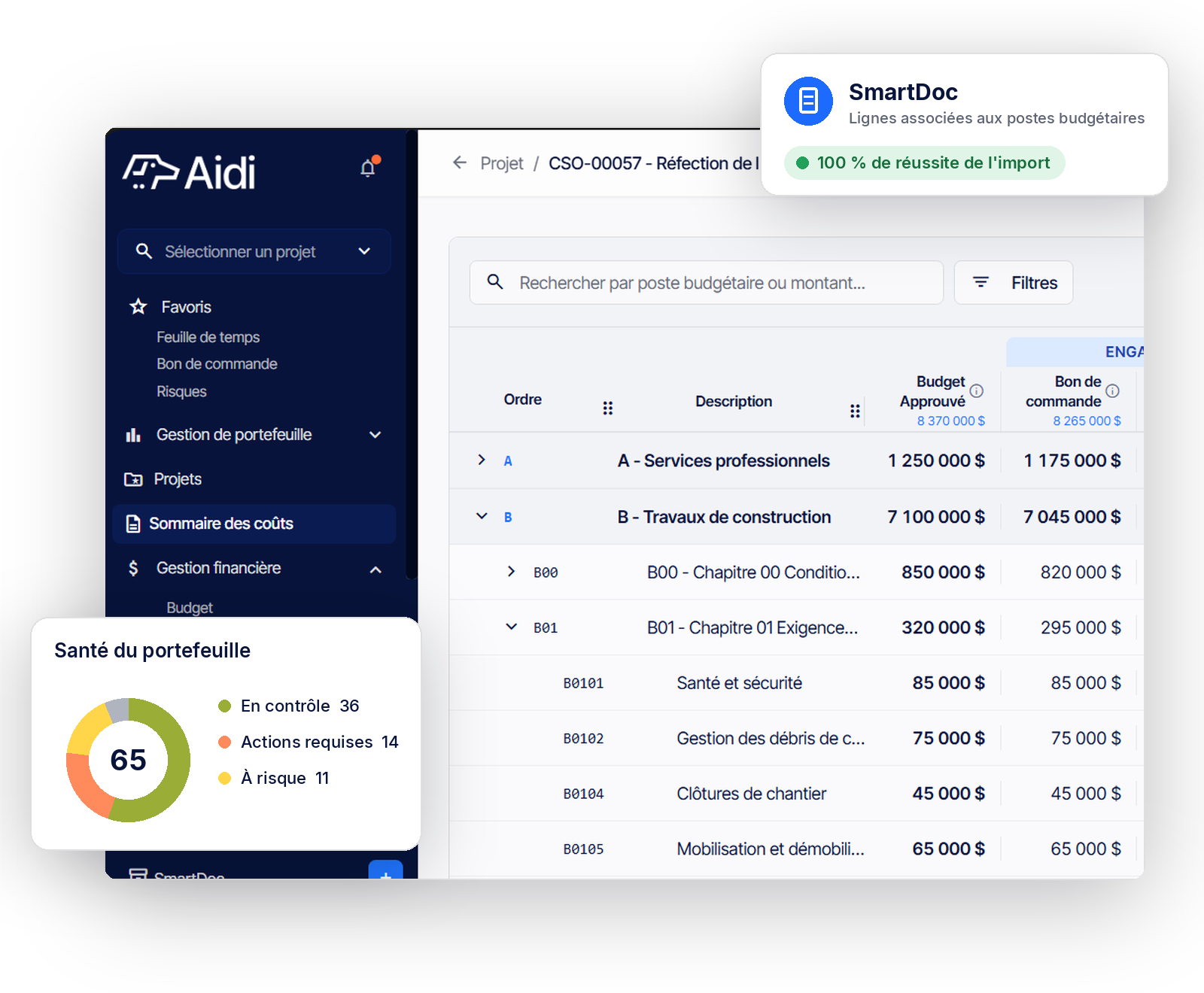
Task: Open Bon de commande favorite
Action: [x=217, y=364]
